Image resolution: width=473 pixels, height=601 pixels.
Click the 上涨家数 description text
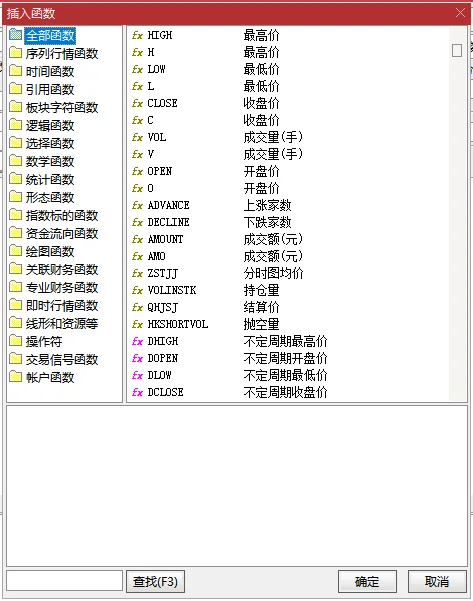pyautogui.click(x=268, y=205)
